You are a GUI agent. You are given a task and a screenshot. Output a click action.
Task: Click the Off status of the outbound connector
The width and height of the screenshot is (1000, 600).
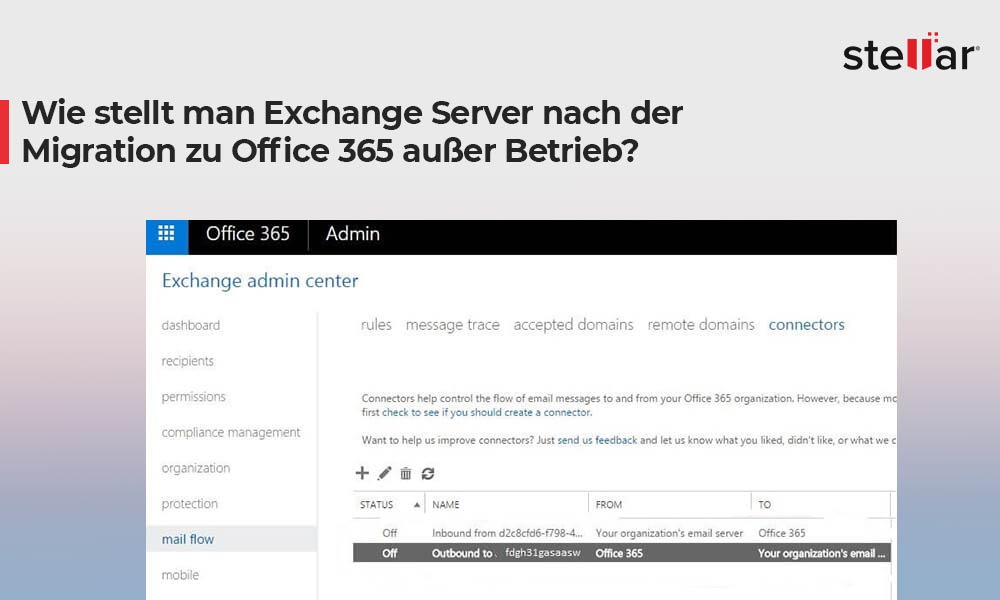[x=389, y=553]
